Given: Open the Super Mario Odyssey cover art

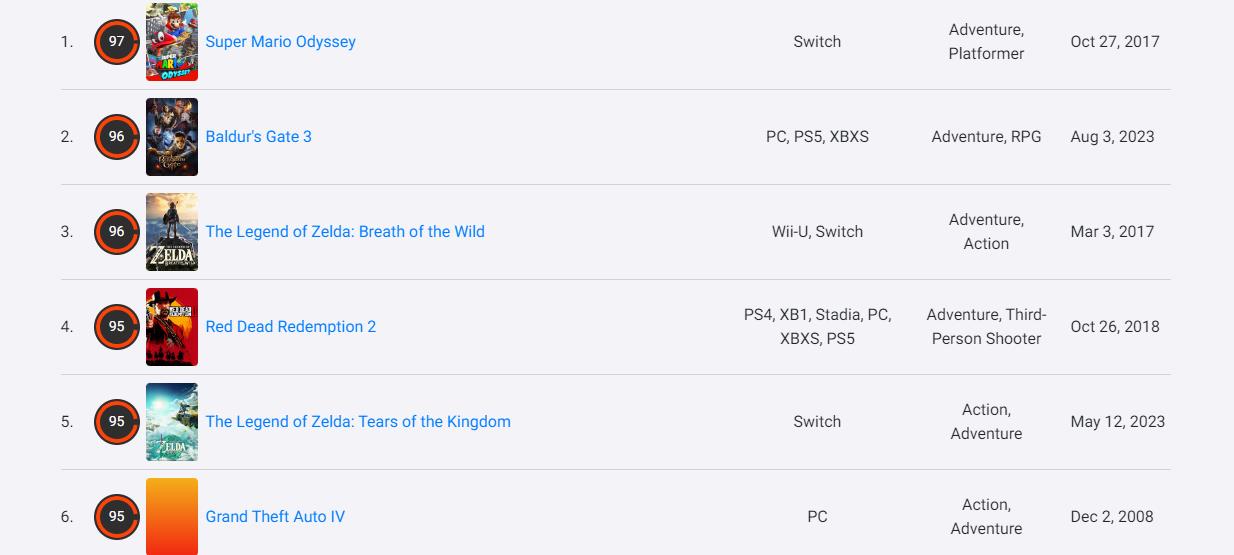Looking at the screenshot, I should pyautogui.click(x=172, y=42).
